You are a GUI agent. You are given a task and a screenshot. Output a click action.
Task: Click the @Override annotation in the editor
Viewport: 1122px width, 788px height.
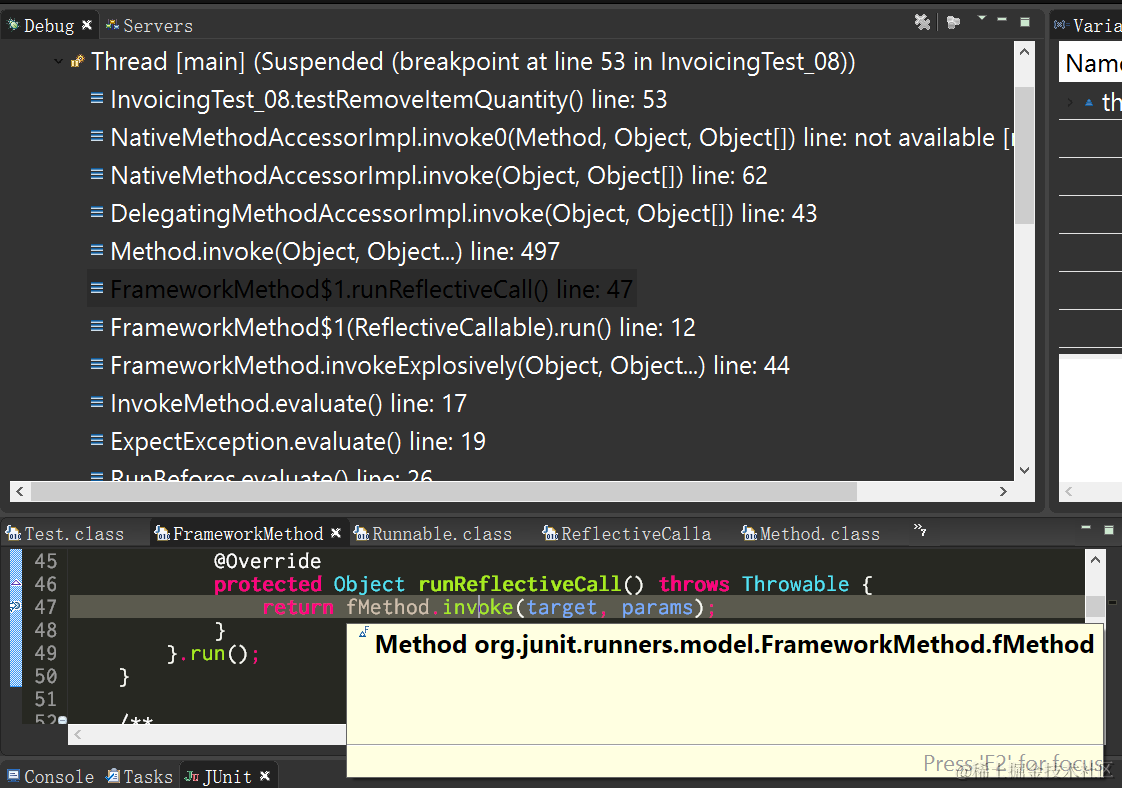pyautogui.click(x=268, y=561)
